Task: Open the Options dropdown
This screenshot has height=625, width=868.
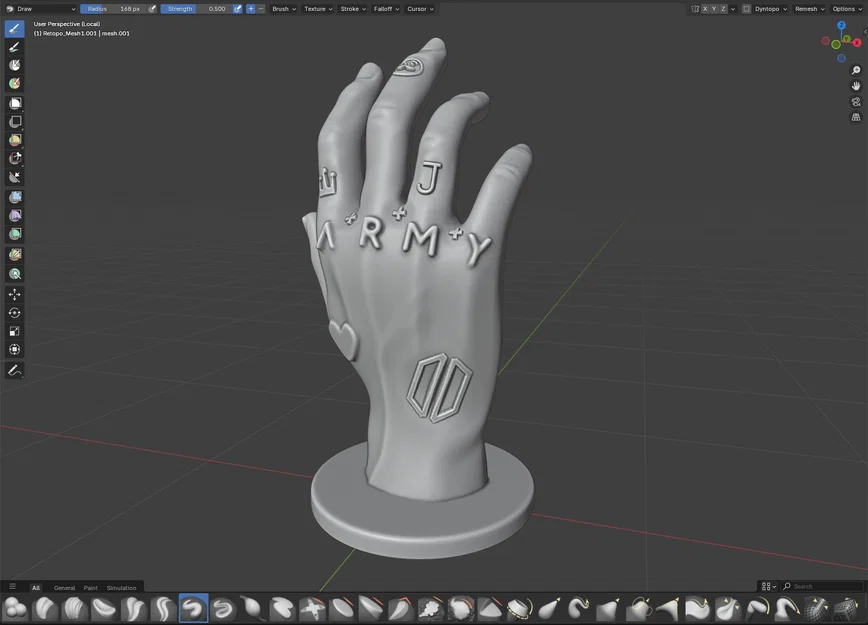Action: [847, 9]
